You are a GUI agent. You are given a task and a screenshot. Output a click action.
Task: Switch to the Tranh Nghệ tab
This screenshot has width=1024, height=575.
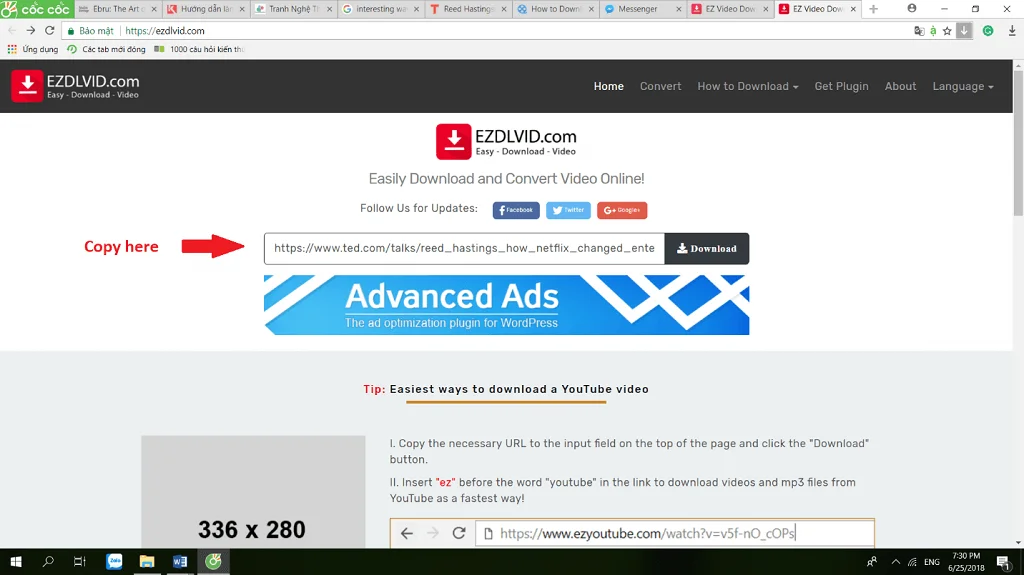(292, 9)
